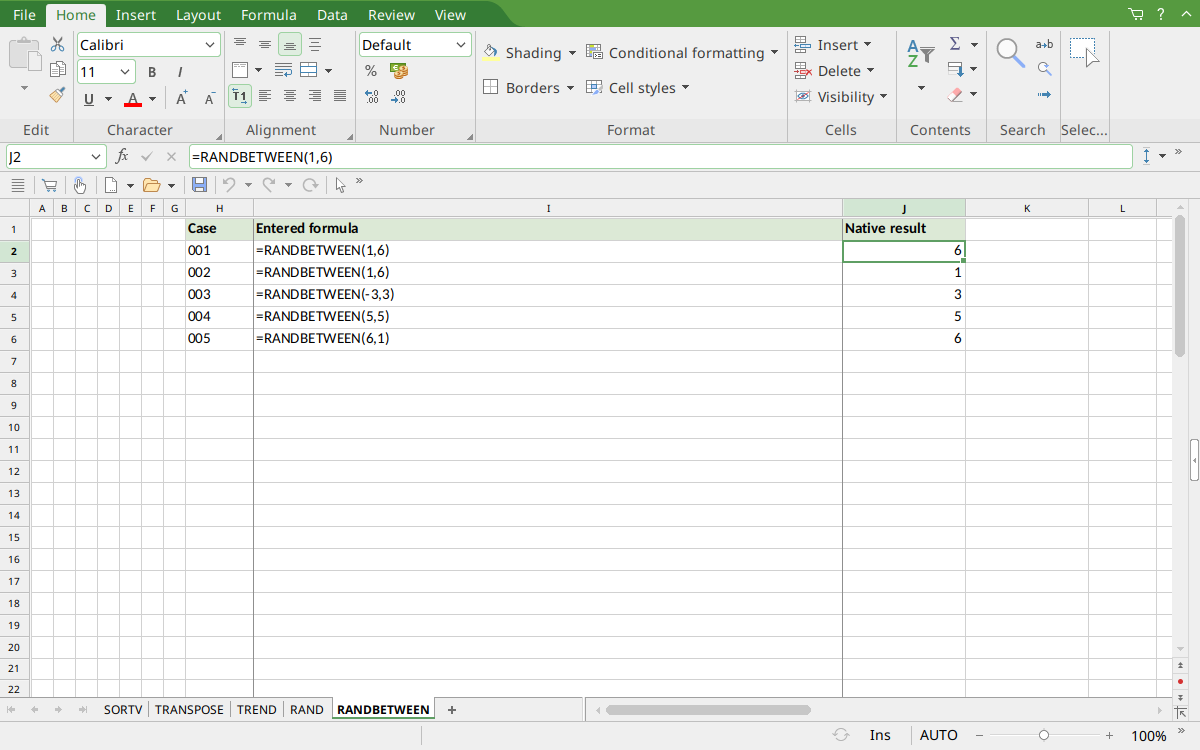
Task: Toggle Italic formatting
Action: [180, 72]
